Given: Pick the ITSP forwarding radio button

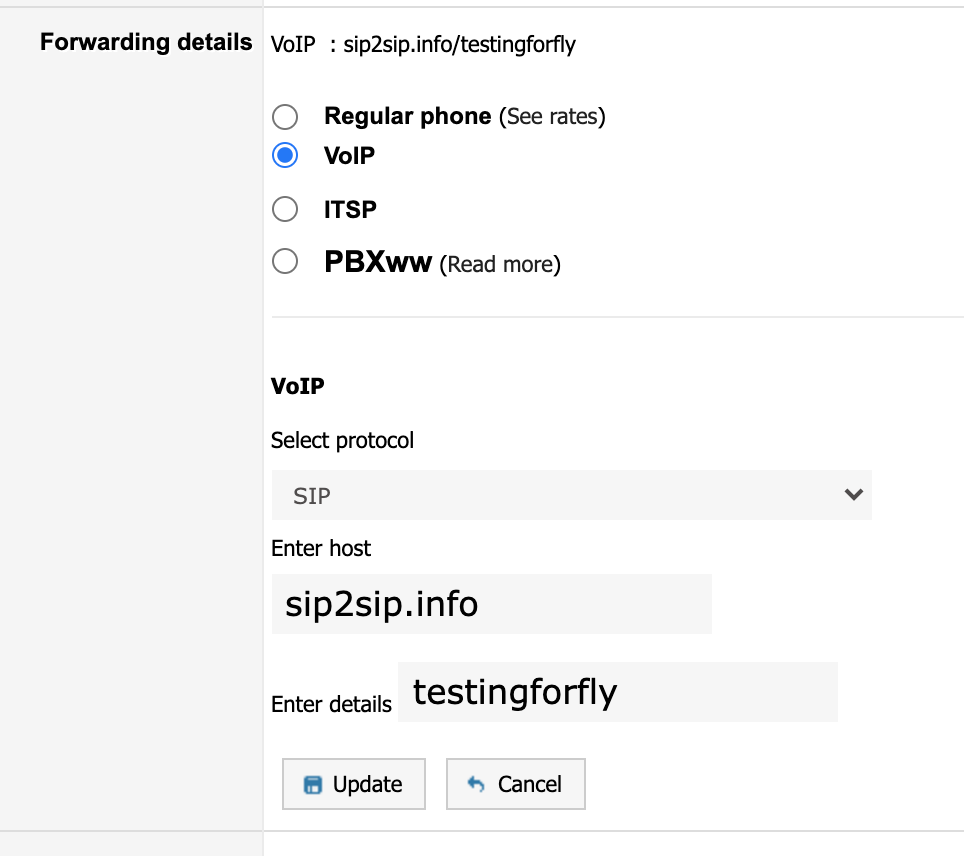Looking at the screenshot, I should pyautogui.click(x=285, y=209).
